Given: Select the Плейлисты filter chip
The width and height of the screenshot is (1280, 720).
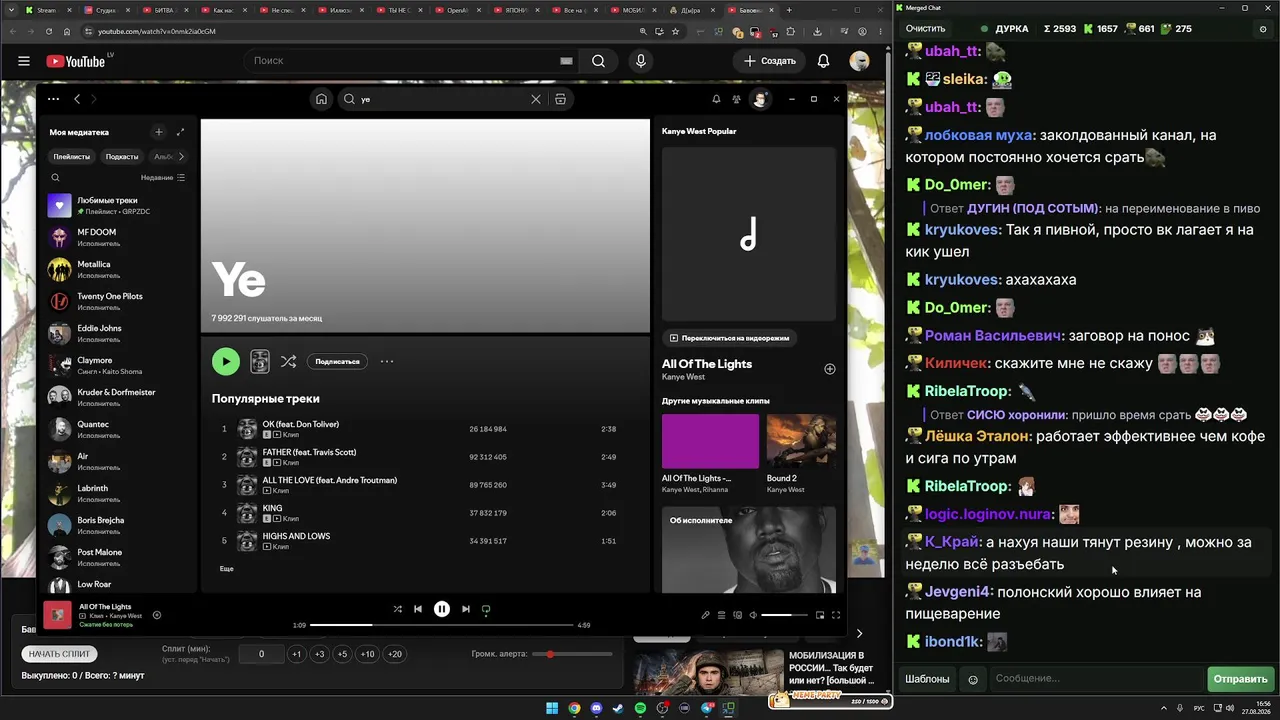Looking at the screenshot, I should pyautogui.click(x=72, y=156).
